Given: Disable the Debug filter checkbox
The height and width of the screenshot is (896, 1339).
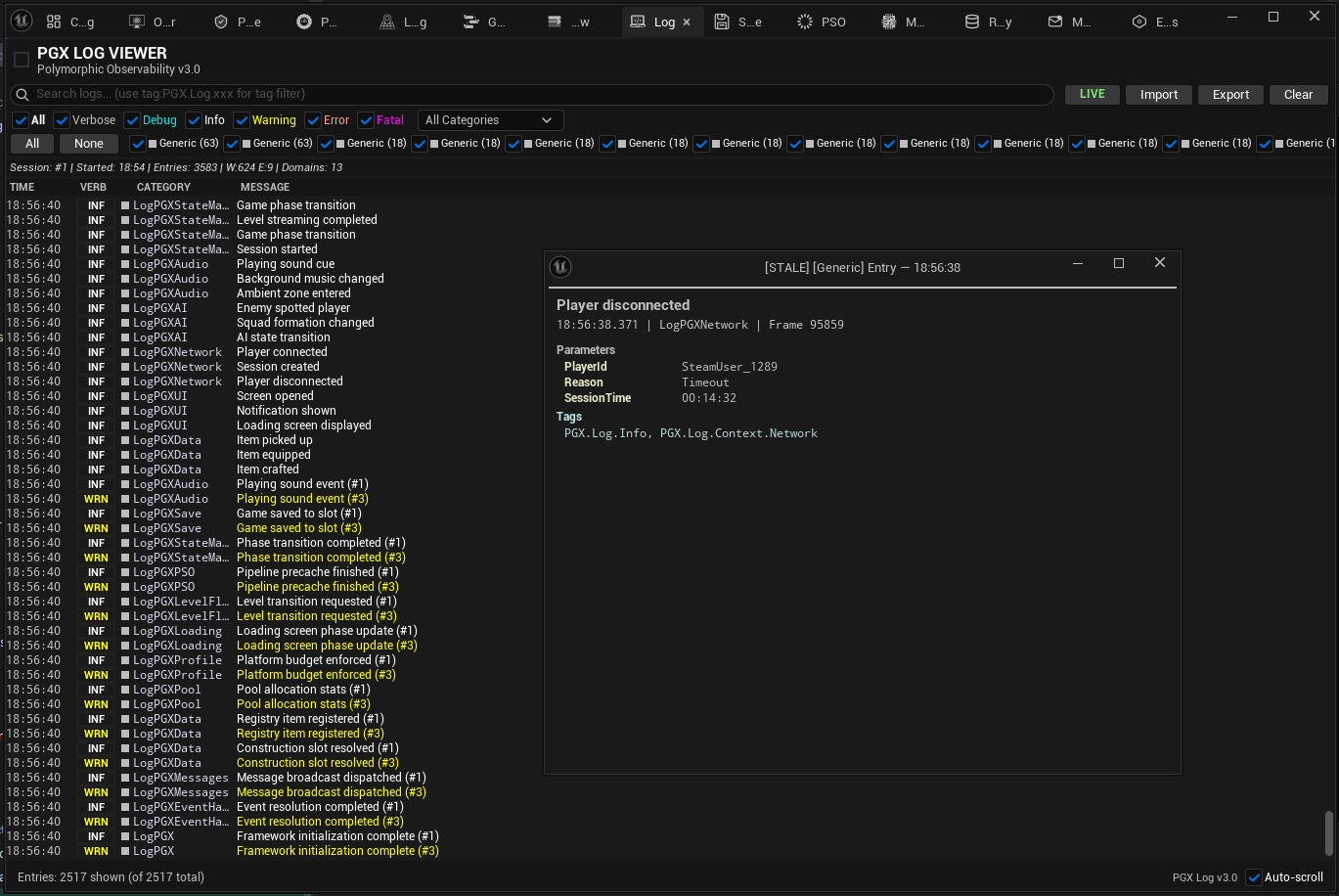Looking at the screenshot, I should 132,120.
